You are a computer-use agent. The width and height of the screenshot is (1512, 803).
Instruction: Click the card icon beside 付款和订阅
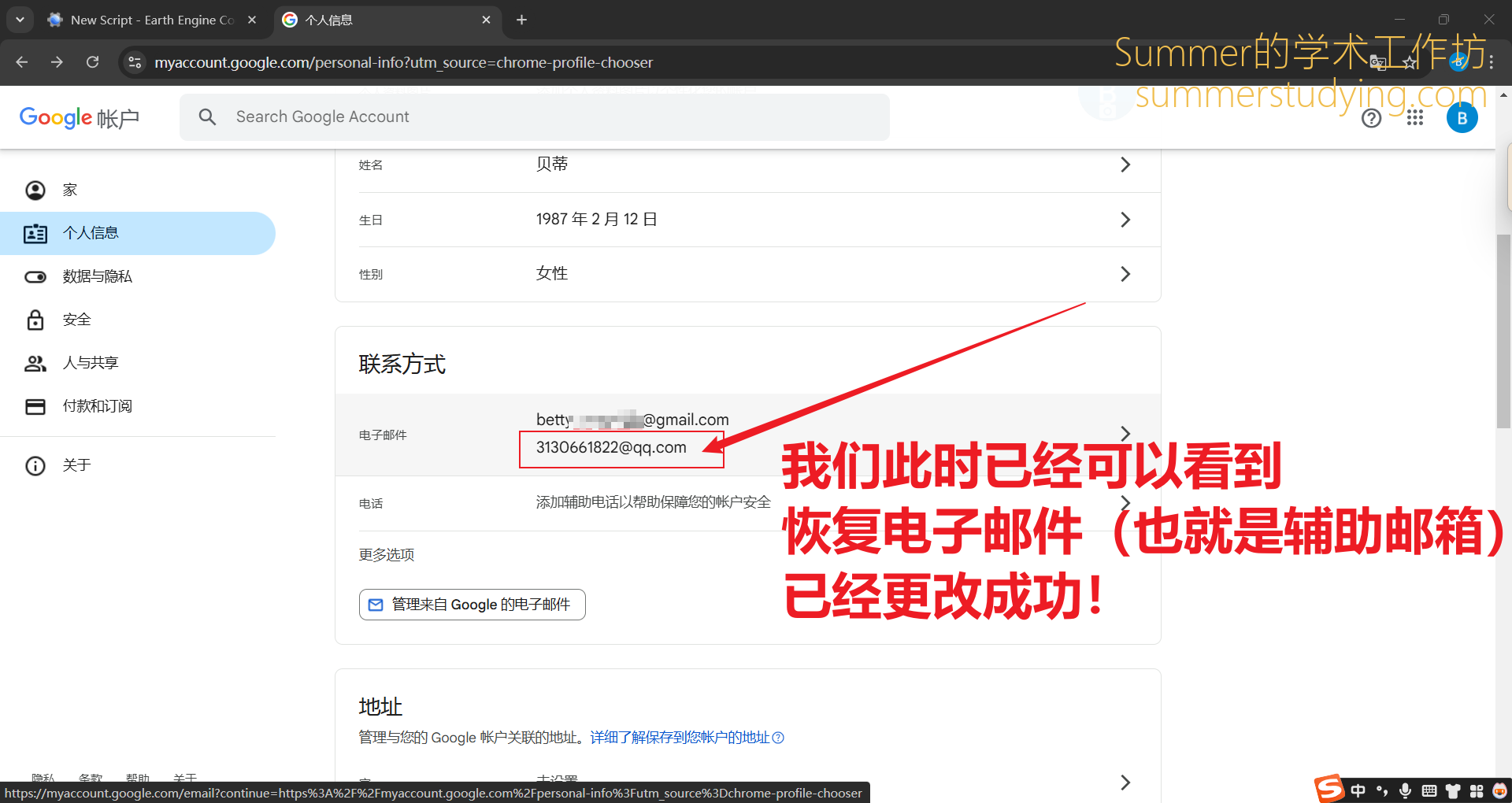point(35,406)
